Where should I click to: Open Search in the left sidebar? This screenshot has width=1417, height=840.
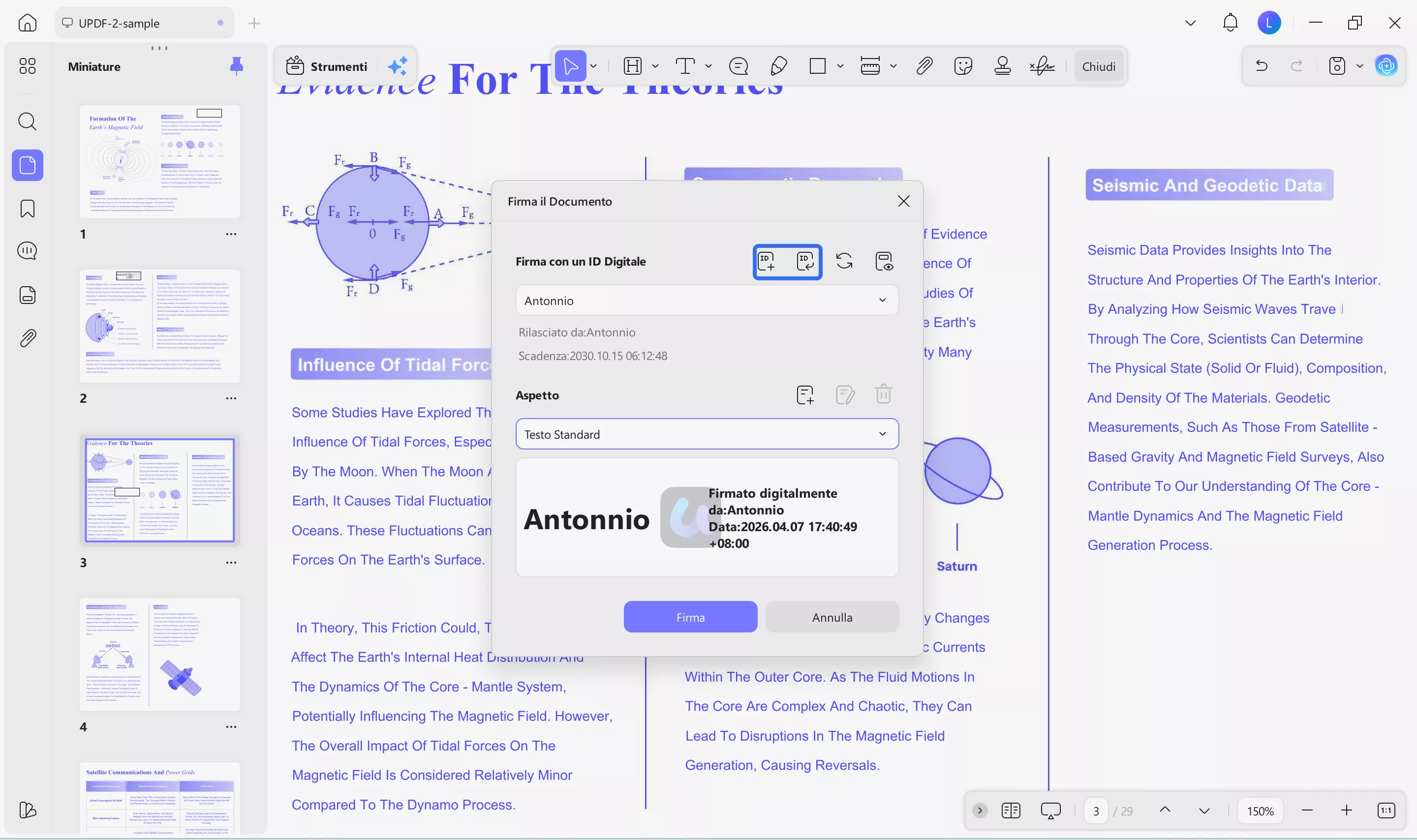point(27,121)
